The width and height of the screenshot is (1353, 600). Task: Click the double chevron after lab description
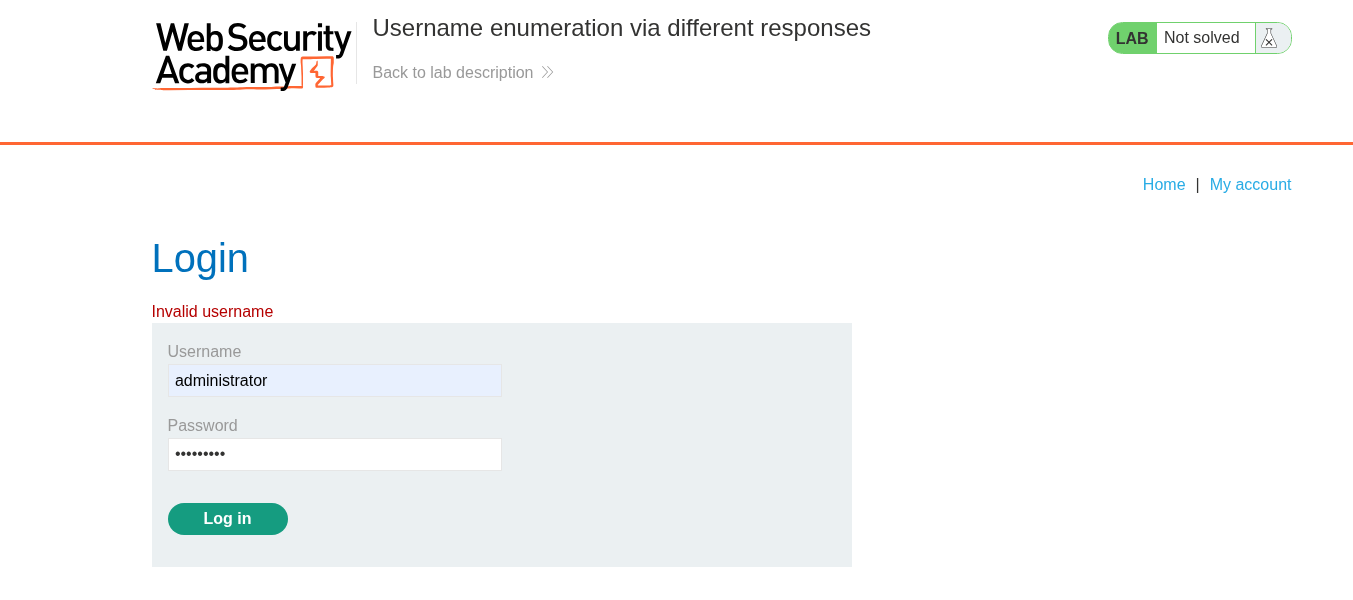pyautogui.click(x=547, y=73)
